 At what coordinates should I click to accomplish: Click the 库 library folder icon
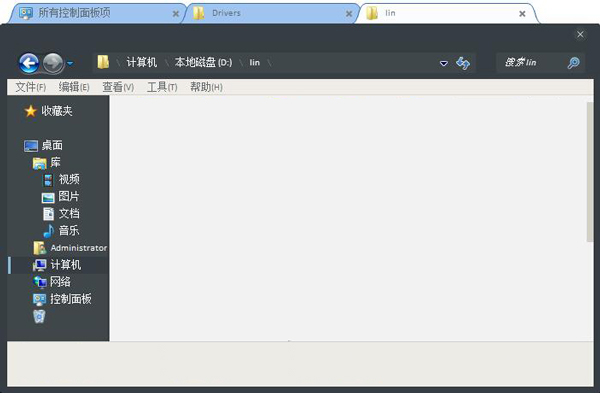click(39, 163)
